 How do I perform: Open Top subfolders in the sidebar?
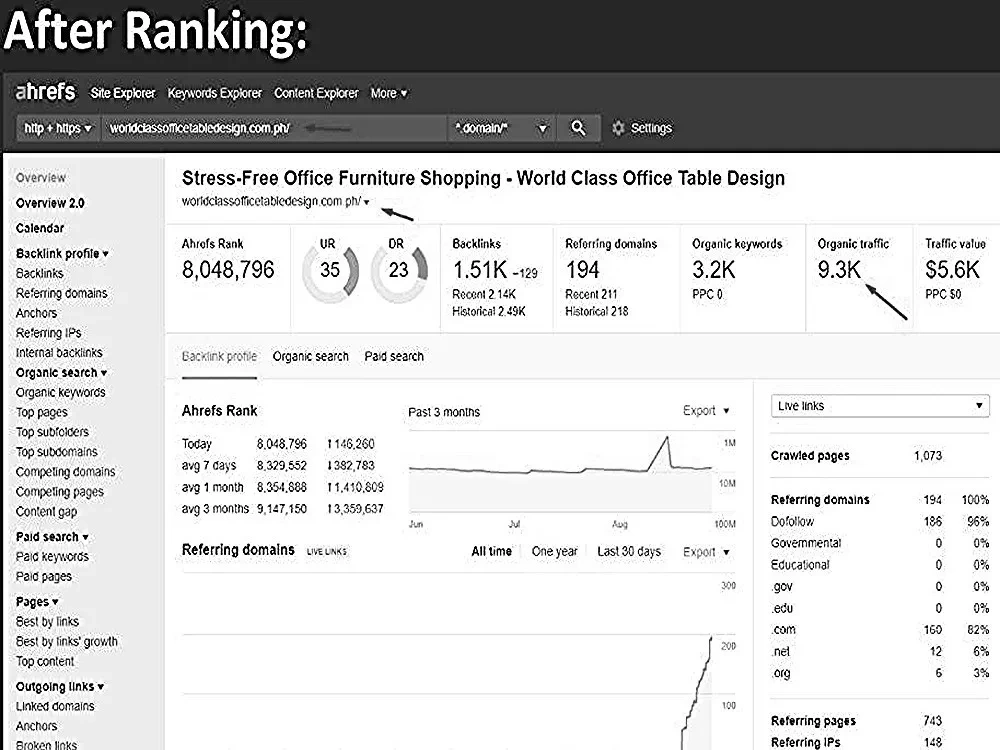(x=52, y=432)
